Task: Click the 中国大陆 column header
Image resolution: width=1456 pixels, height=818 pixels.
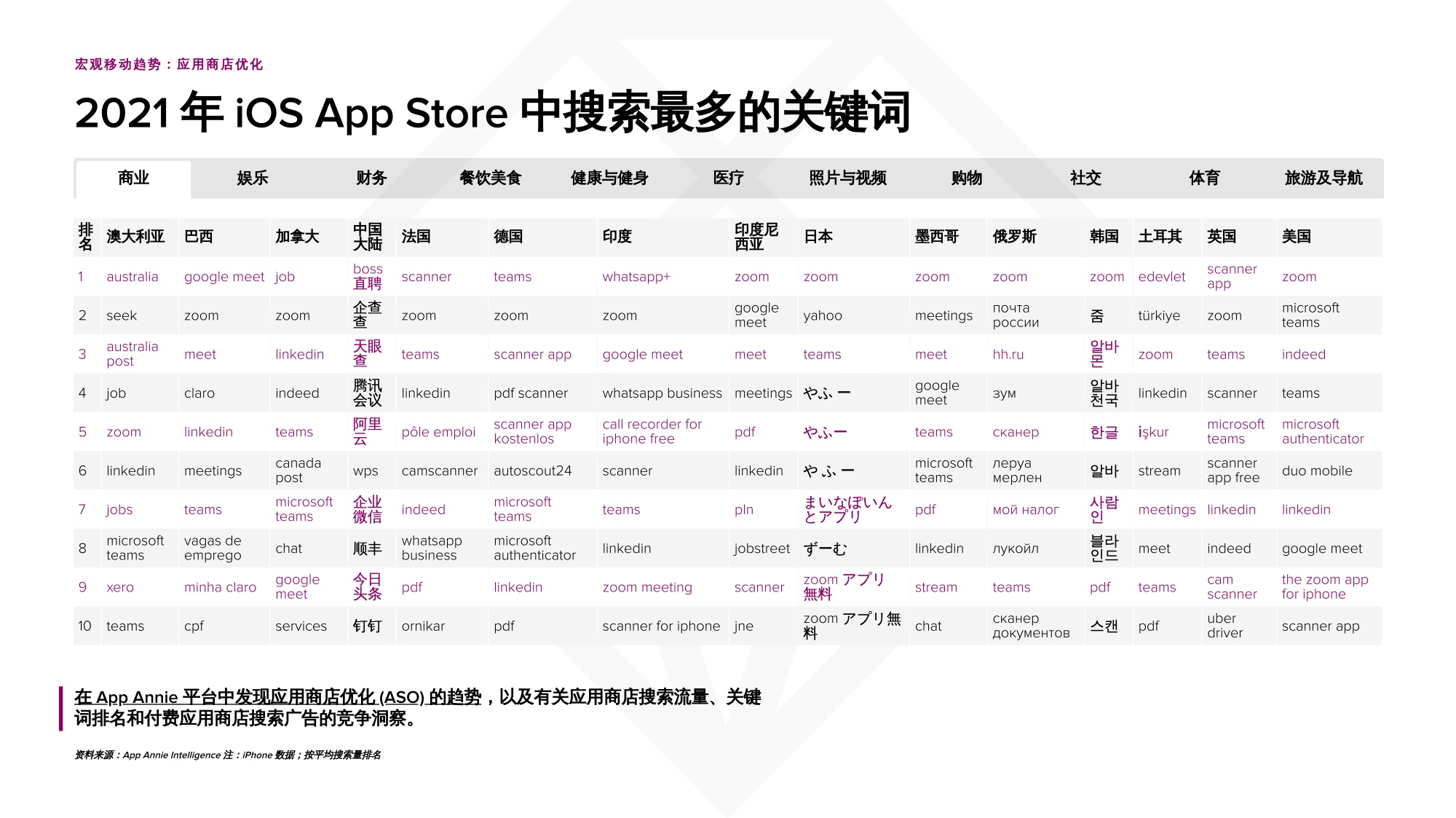Action: click(368, 237)
